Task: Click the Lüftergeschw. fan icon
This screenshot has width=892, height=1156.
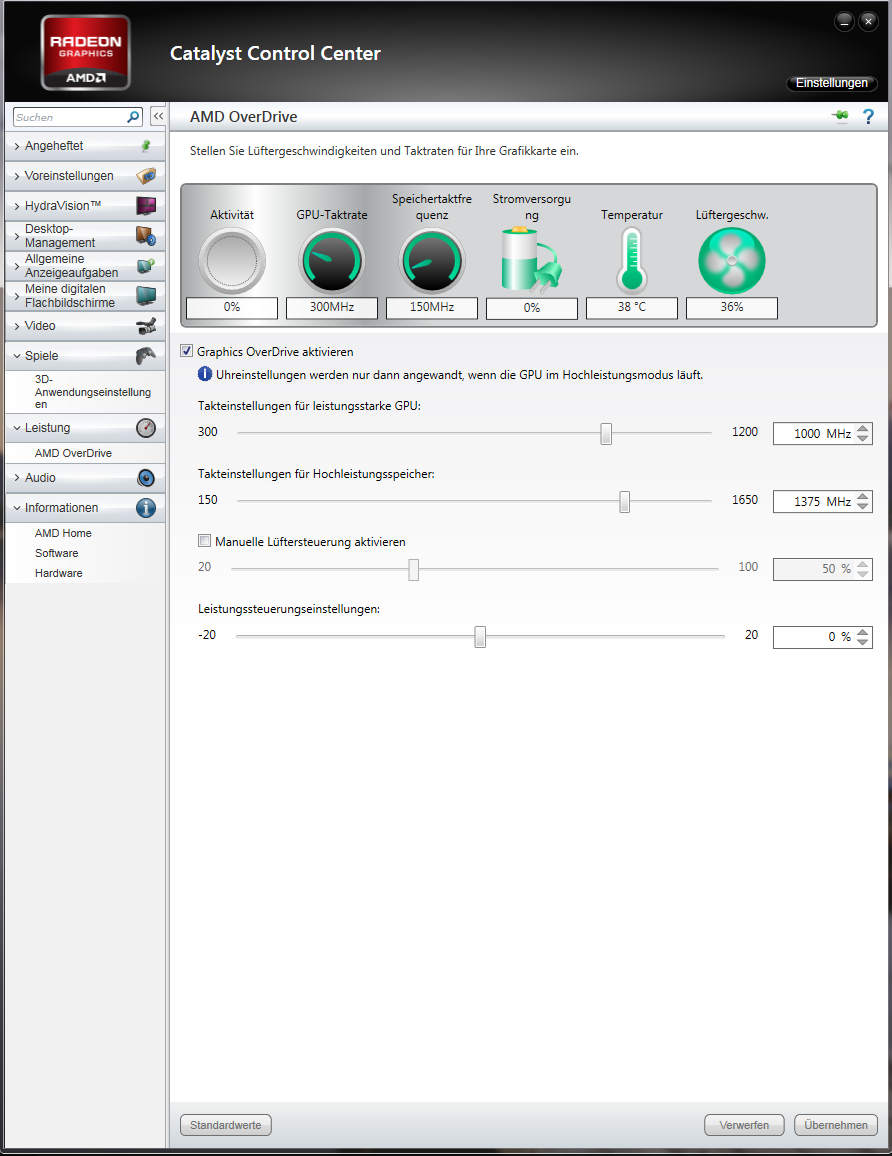Action: (732, 260)
